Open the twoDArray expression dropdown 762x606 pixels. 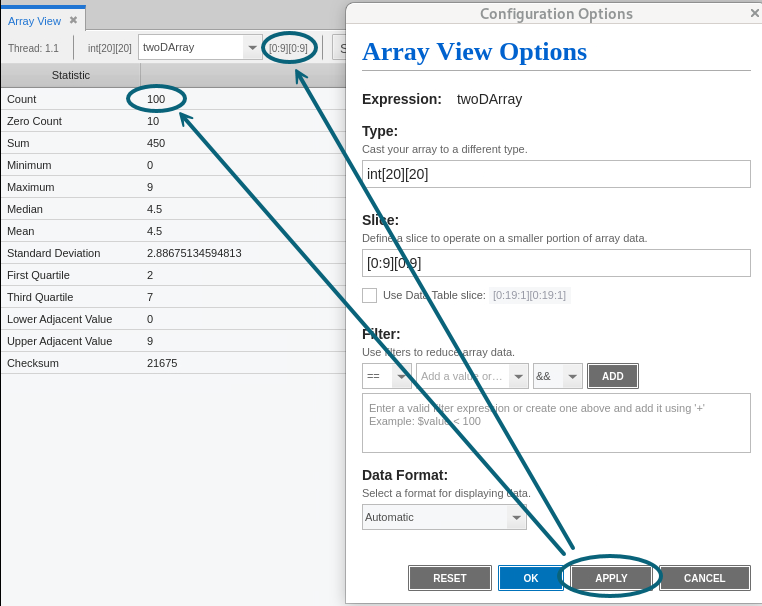252,48
